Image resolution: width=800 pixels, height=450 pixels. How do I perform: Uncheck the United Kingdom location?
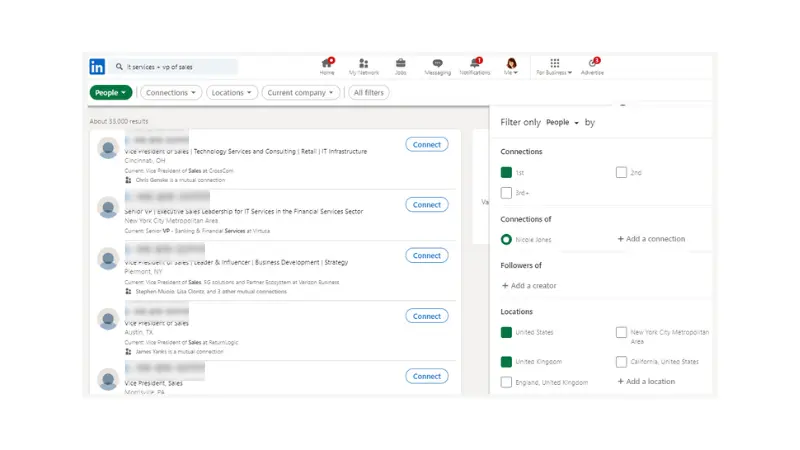point(506,362)
